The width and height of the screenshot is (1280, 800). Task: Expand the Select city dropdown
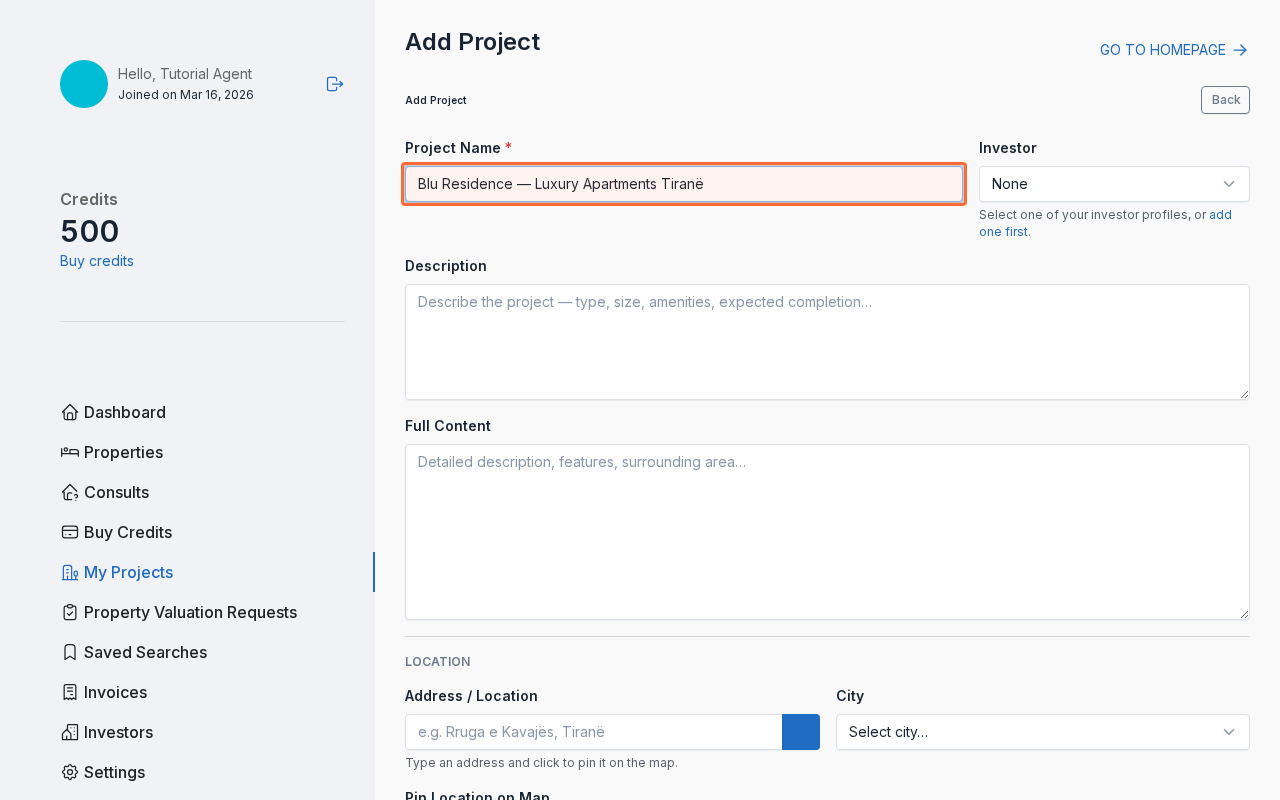tap(1042, 732)
